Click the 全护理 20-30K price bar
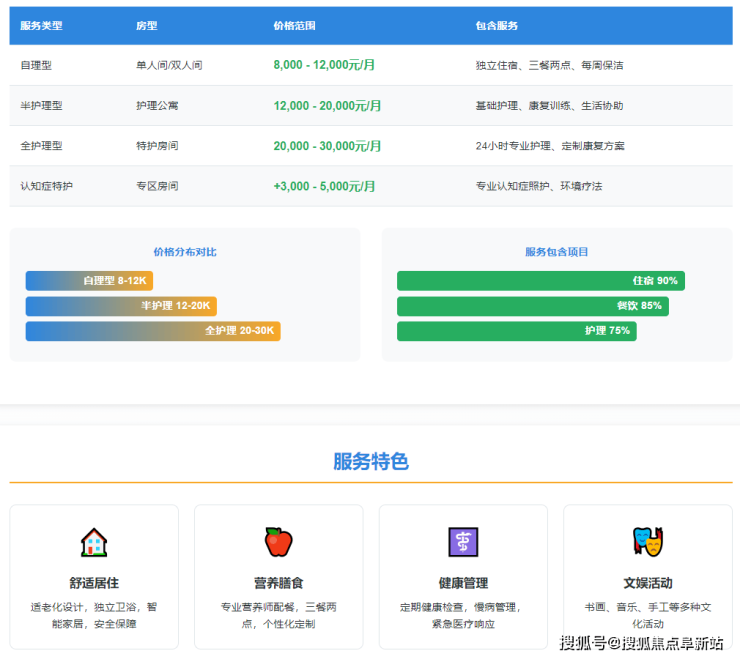This screenshot has width=740, height=659. (x=153, y=331)
